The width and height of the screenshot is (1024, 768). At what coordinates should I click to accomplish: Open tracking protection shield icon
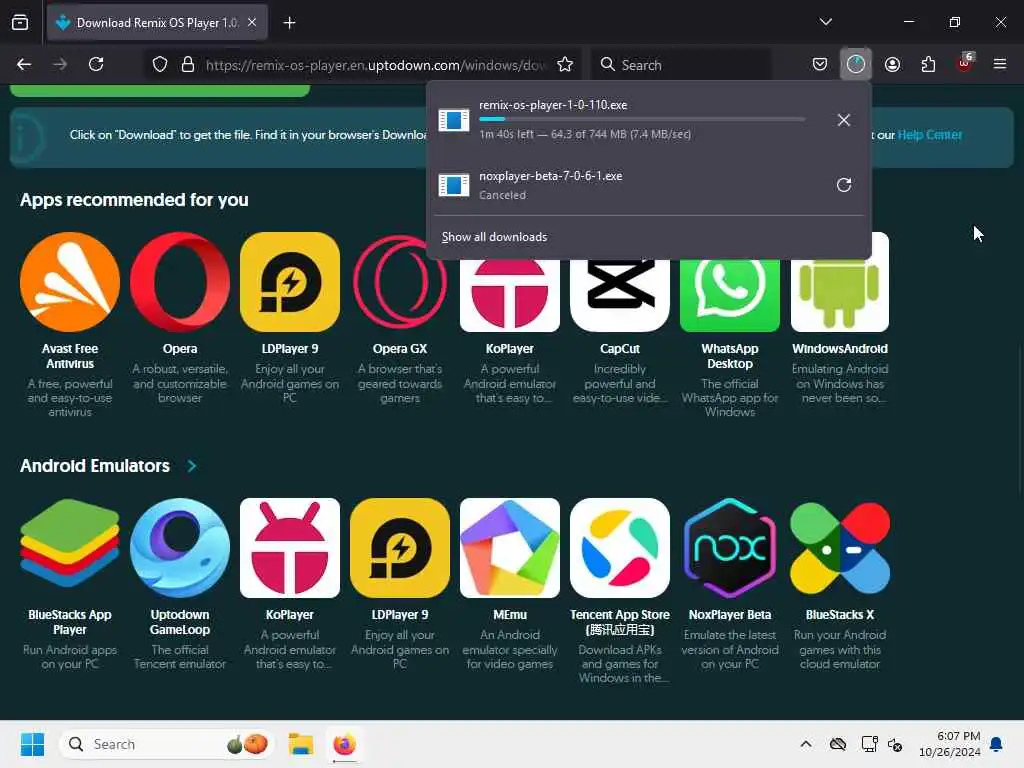tap(160, 64)
